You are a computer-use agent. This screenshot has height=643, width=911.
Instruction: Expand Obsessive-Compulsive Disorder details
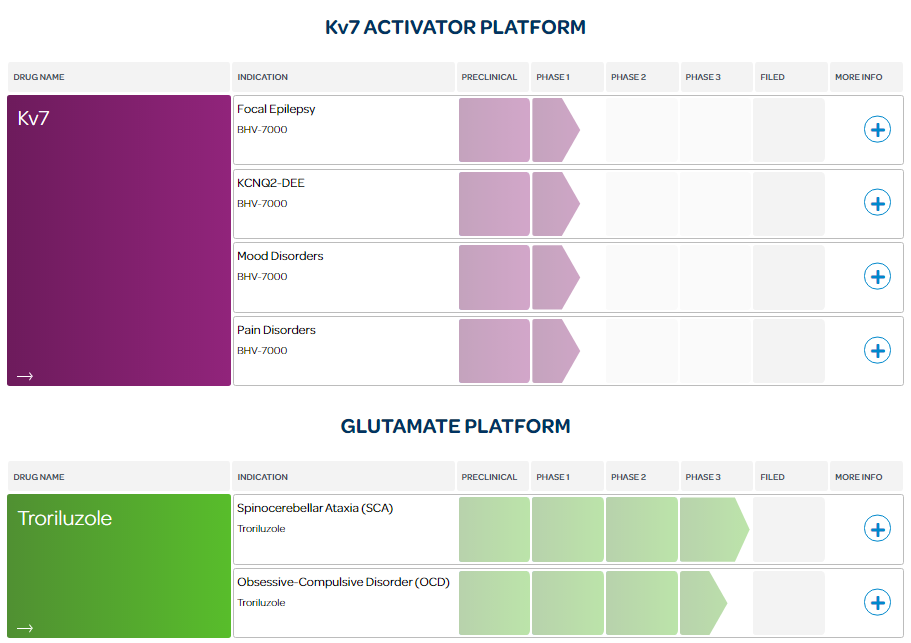pos(877,602)
